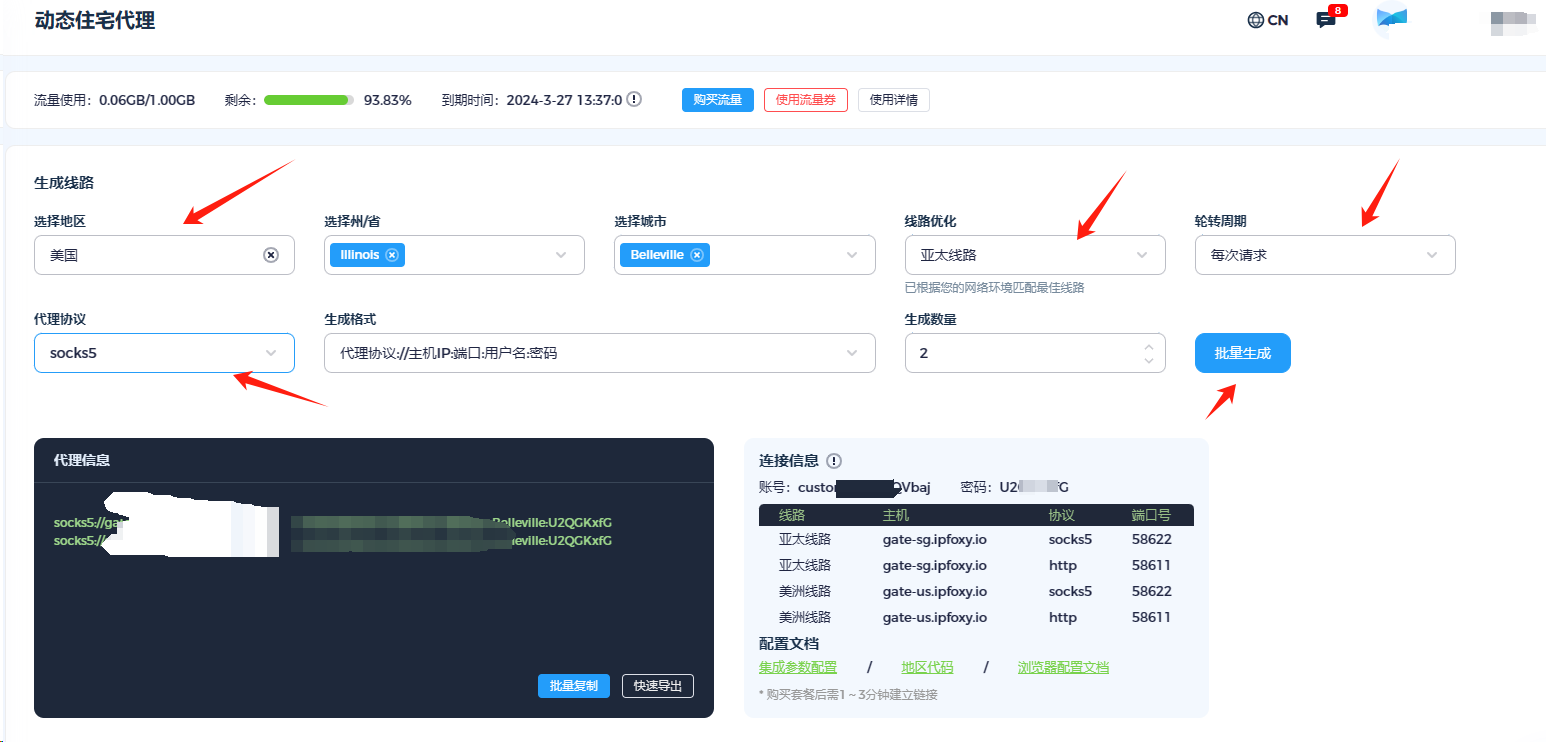Click the 协议 column header

(x=1062, y=515)
